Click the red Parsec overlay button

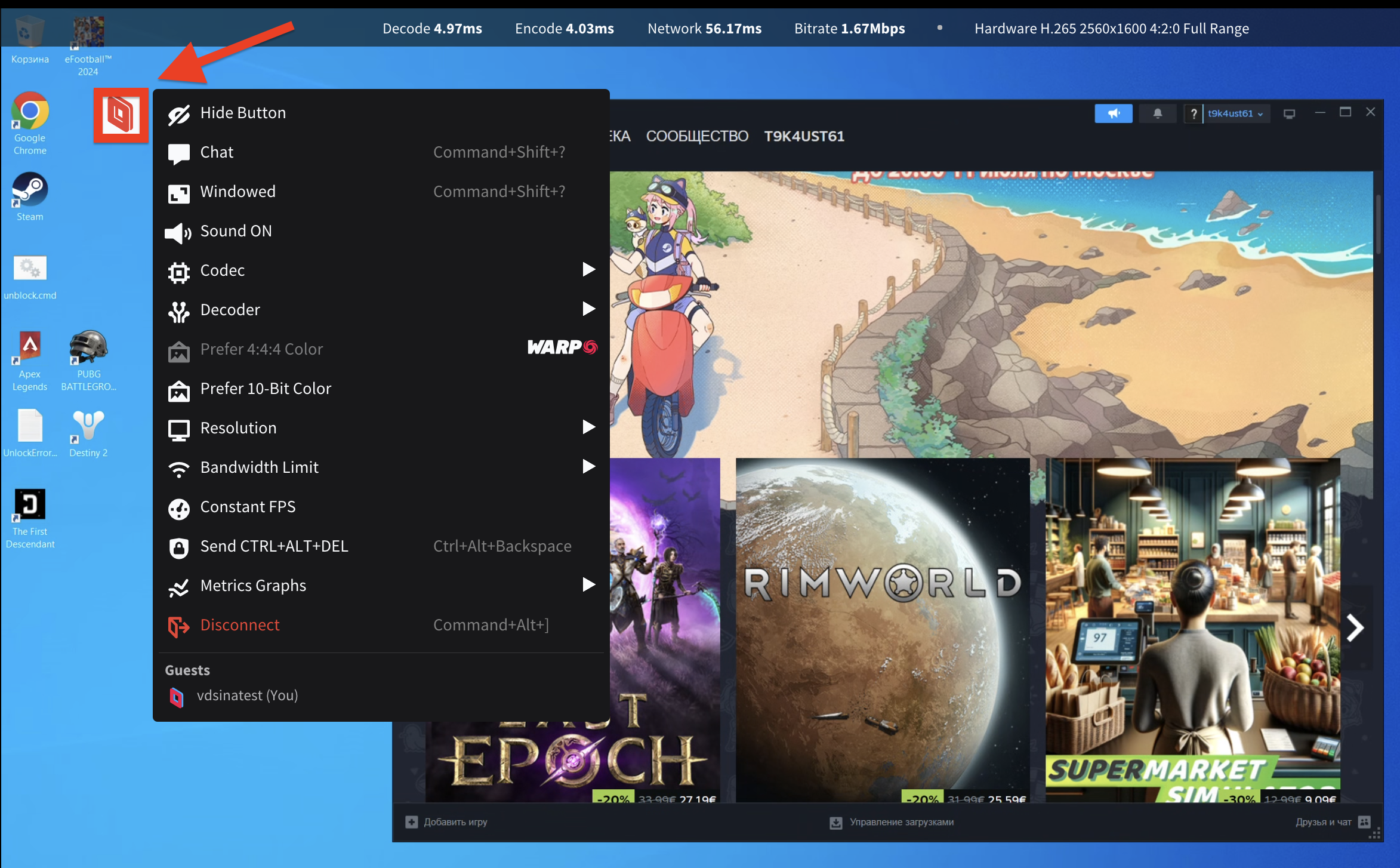point(121,115)
